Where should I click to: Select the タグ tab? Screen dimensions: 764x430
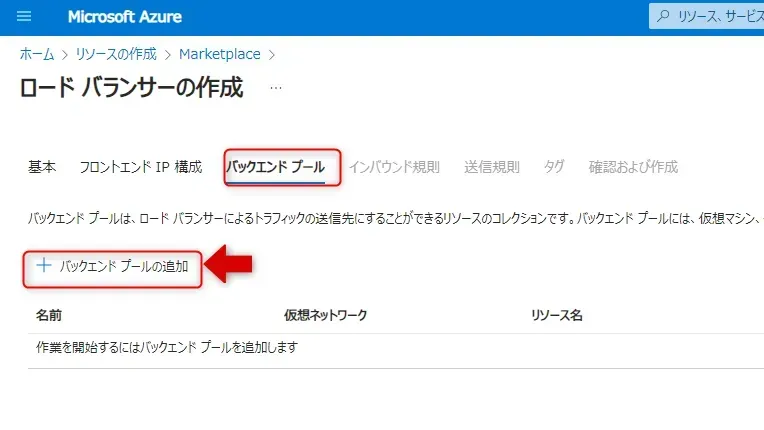554,167
